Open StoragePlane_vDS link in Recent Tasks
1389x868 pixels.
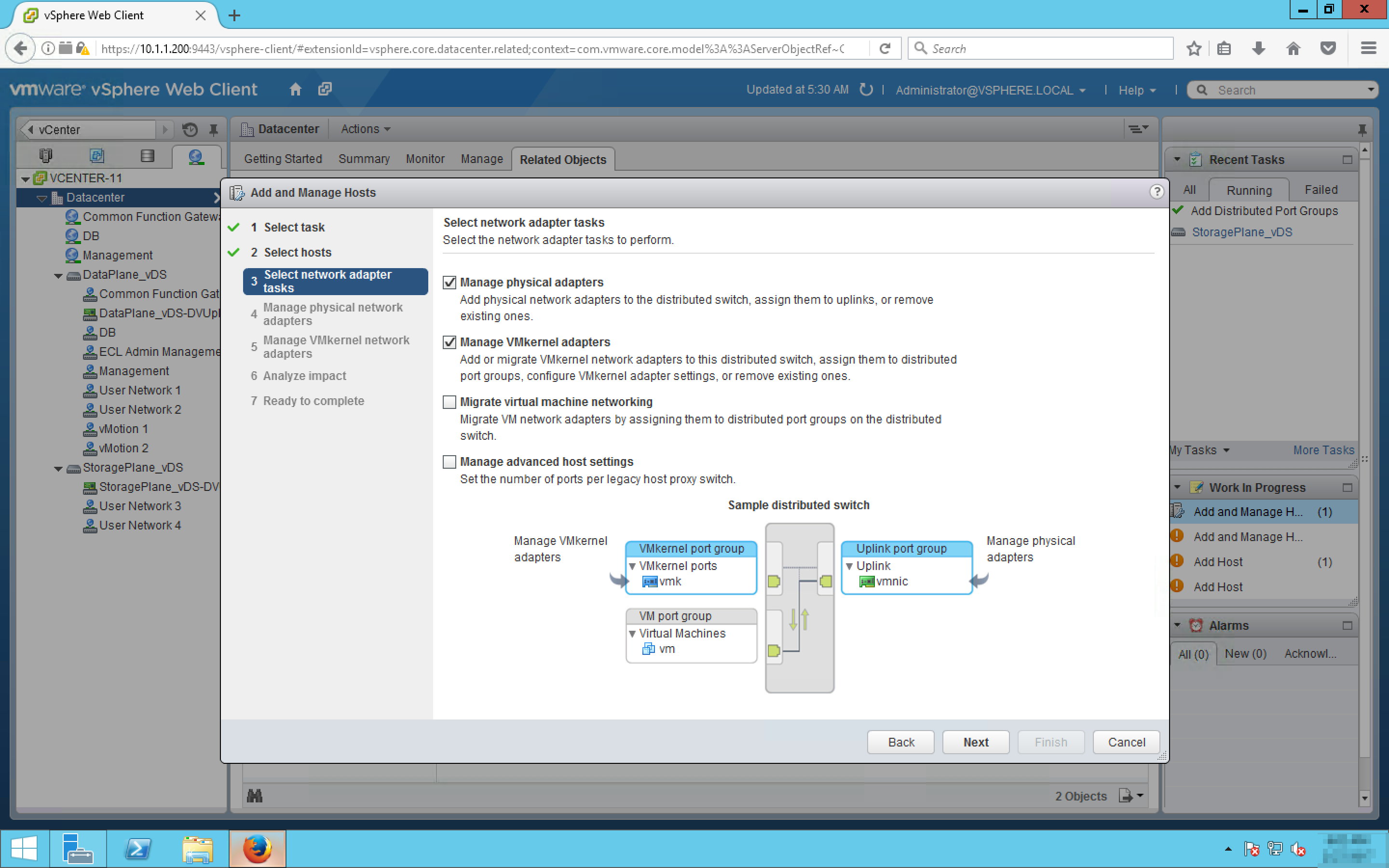[1241, 232]
